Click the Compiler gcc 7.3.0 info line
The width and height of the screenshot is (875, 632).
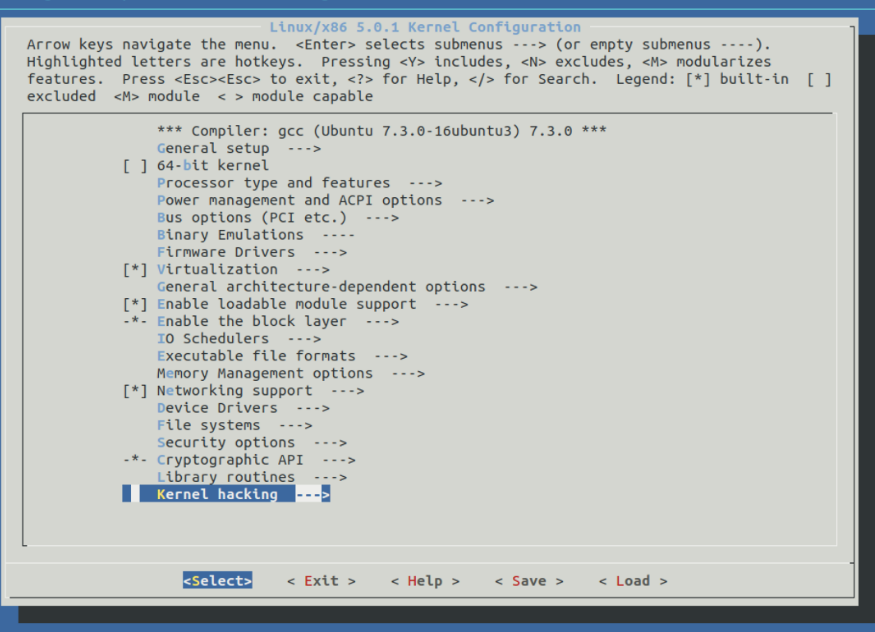coord(382,131)
